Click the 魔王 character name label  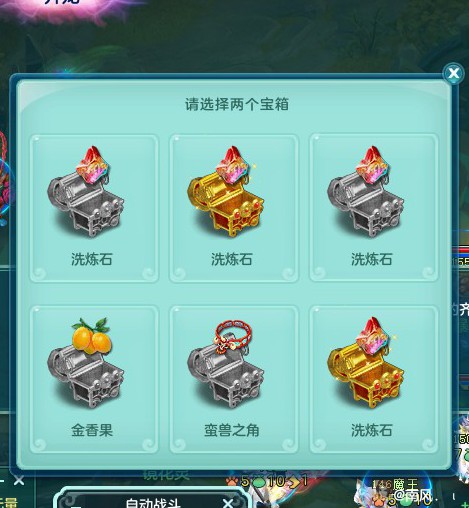pyautogui.click(x=405, y=484)
